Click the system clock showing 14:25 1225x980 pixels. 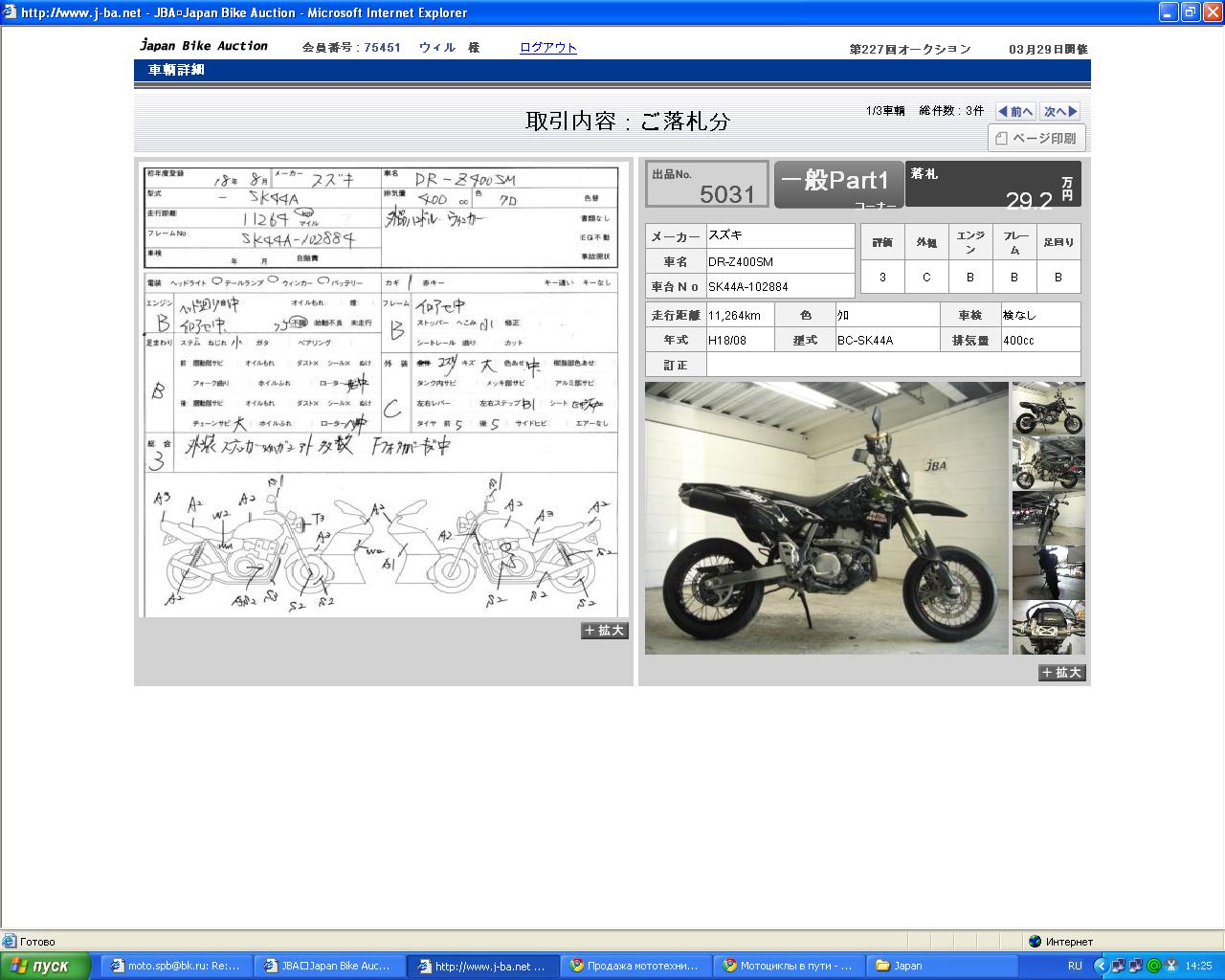(1198, 966)
